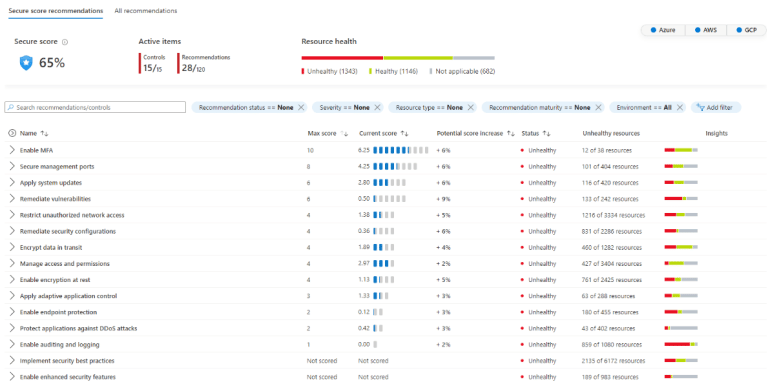Dismiss the Recommendation maturity filter X
Viewport: 768px width, 384px height.
point(598,107)
